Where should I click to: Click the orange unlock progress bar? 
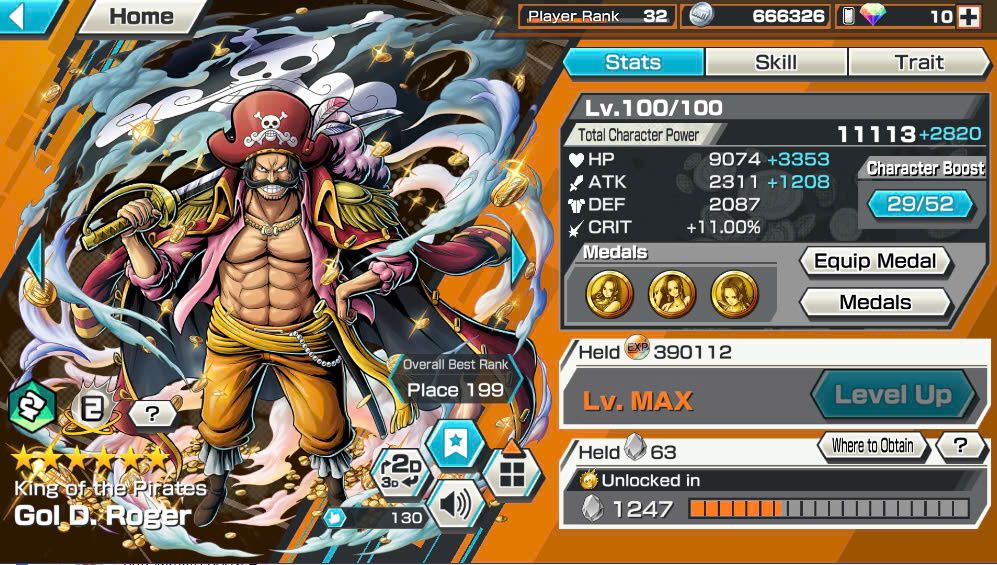click(829, 508)
